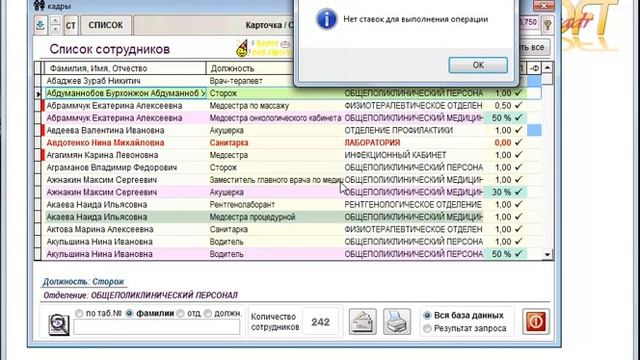Screen dimensions: 640x360
Task: Click the blue info icon in the dialog
Action: point(327,19)
